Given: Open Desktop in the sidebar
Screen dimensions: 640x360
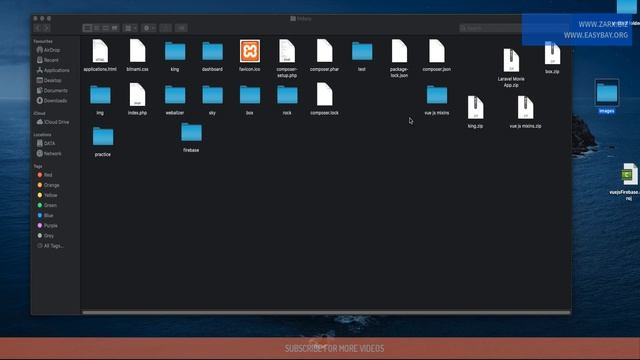Looking at the screenshot, I should (x=49, y=80).
